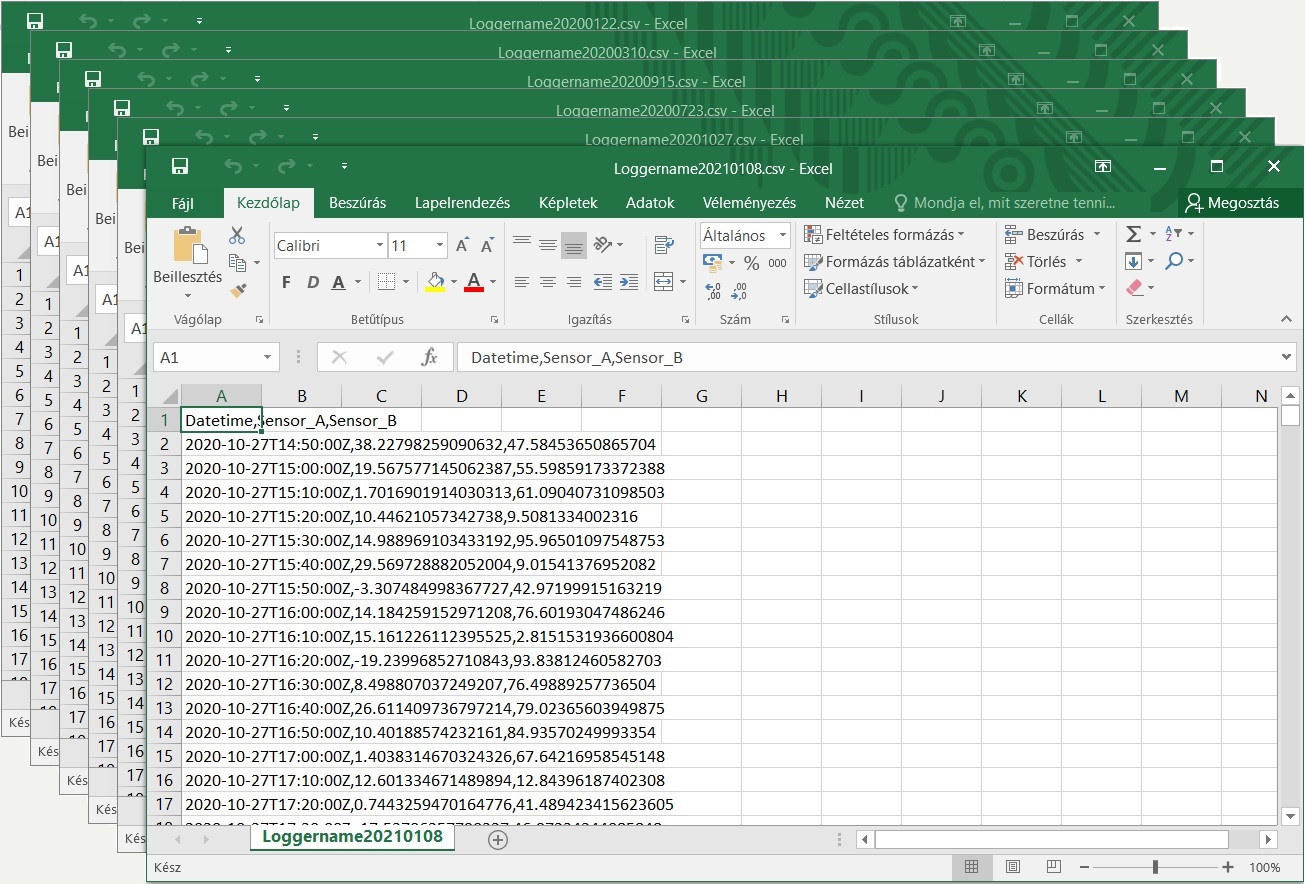
Task: Switch to Page Break Preview in status bar
Action: [x=1053, y=867]
